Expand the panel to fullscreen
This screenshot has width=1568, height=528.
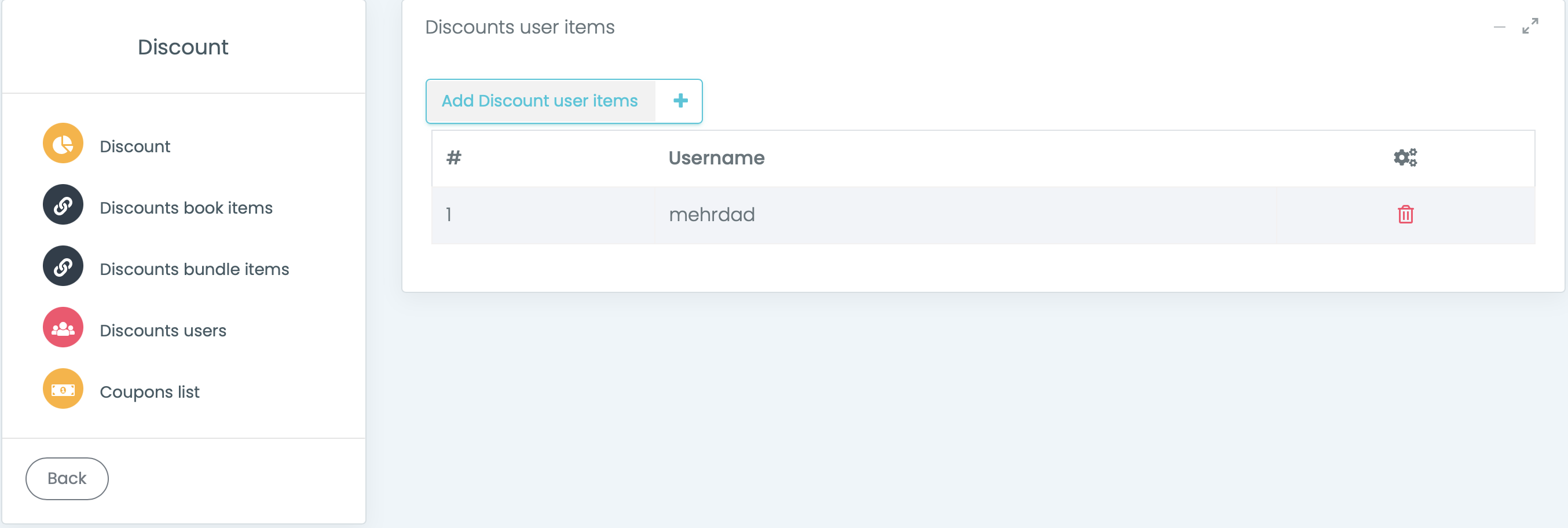[1530, 26]
